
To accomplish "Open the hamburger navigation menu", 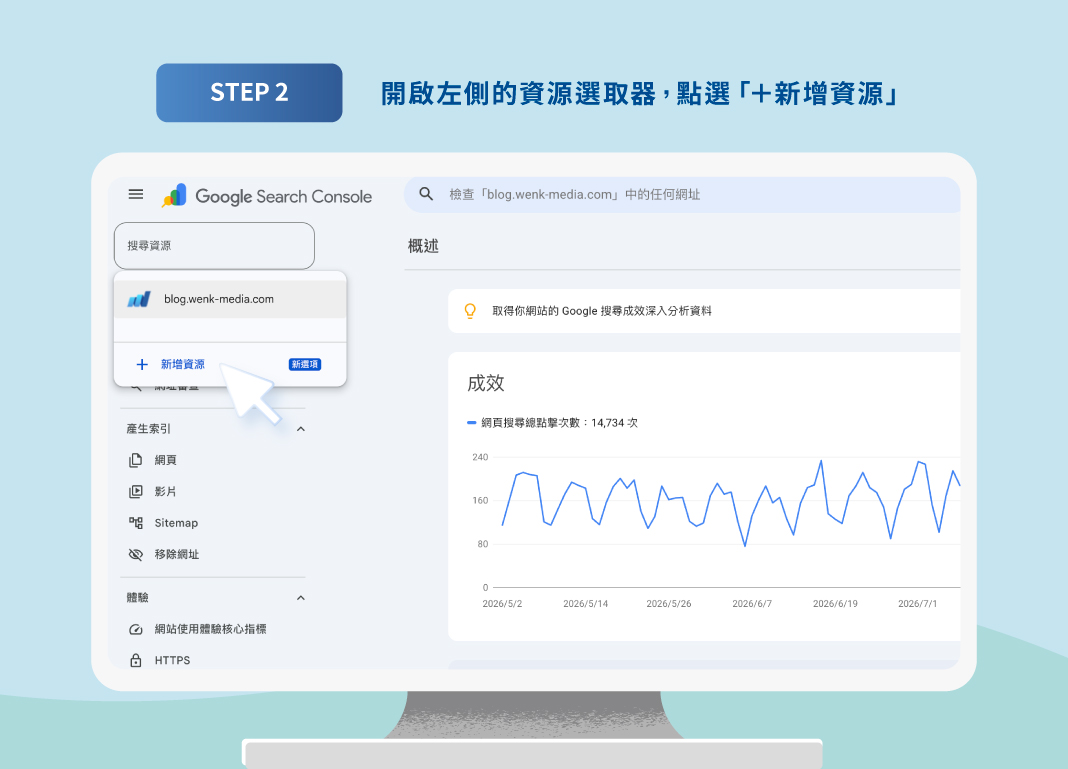I will click(136, 194).
